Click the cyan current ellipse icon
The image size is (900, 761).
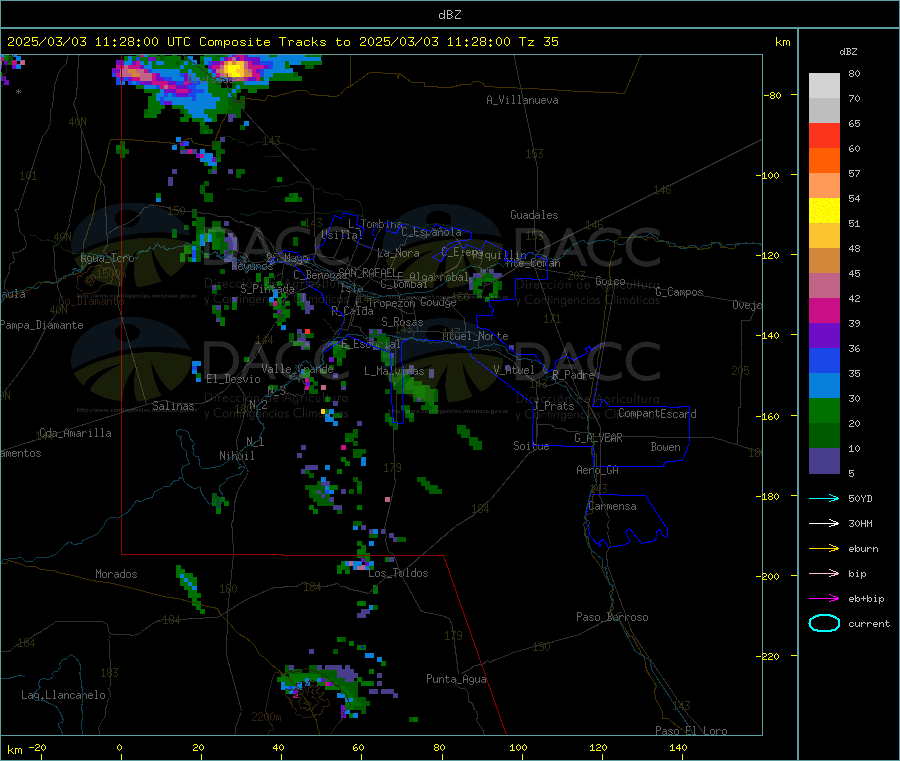pos(824,623)
